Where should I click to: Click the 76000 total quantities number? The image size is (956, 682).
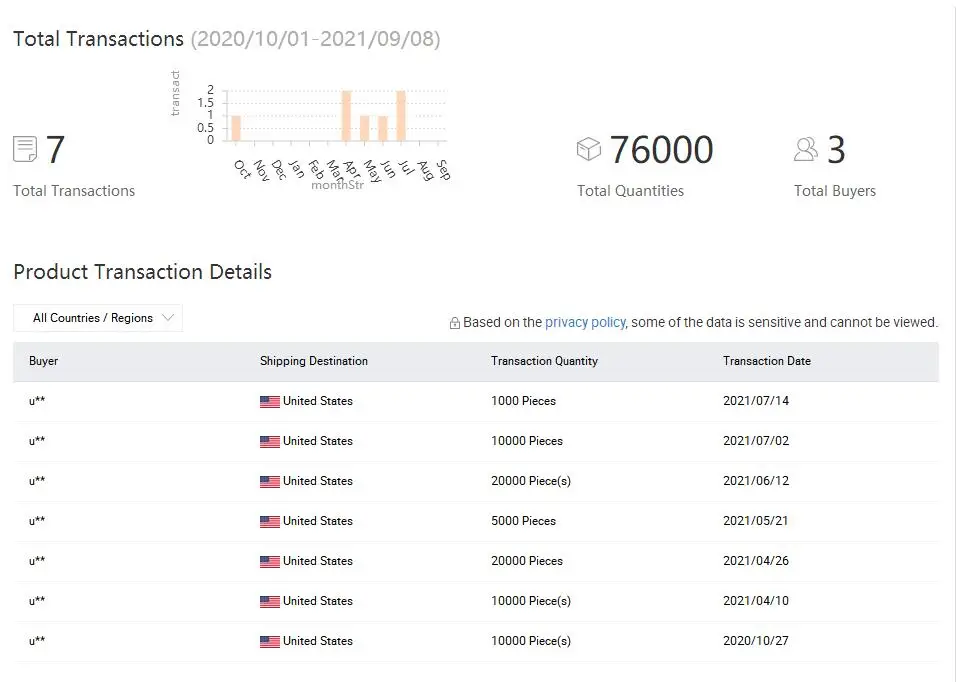(661, 150)
